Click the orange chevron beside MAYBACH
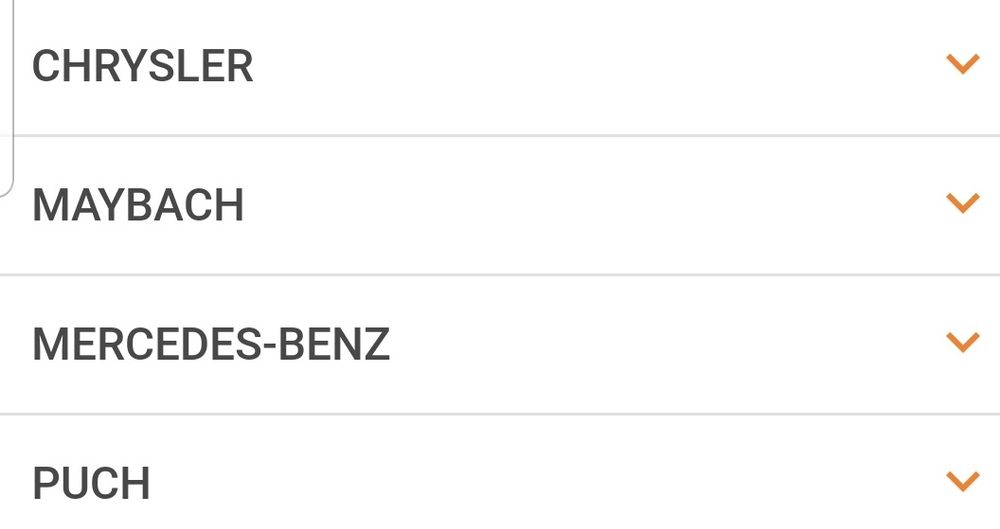 [x=962, y=204]
